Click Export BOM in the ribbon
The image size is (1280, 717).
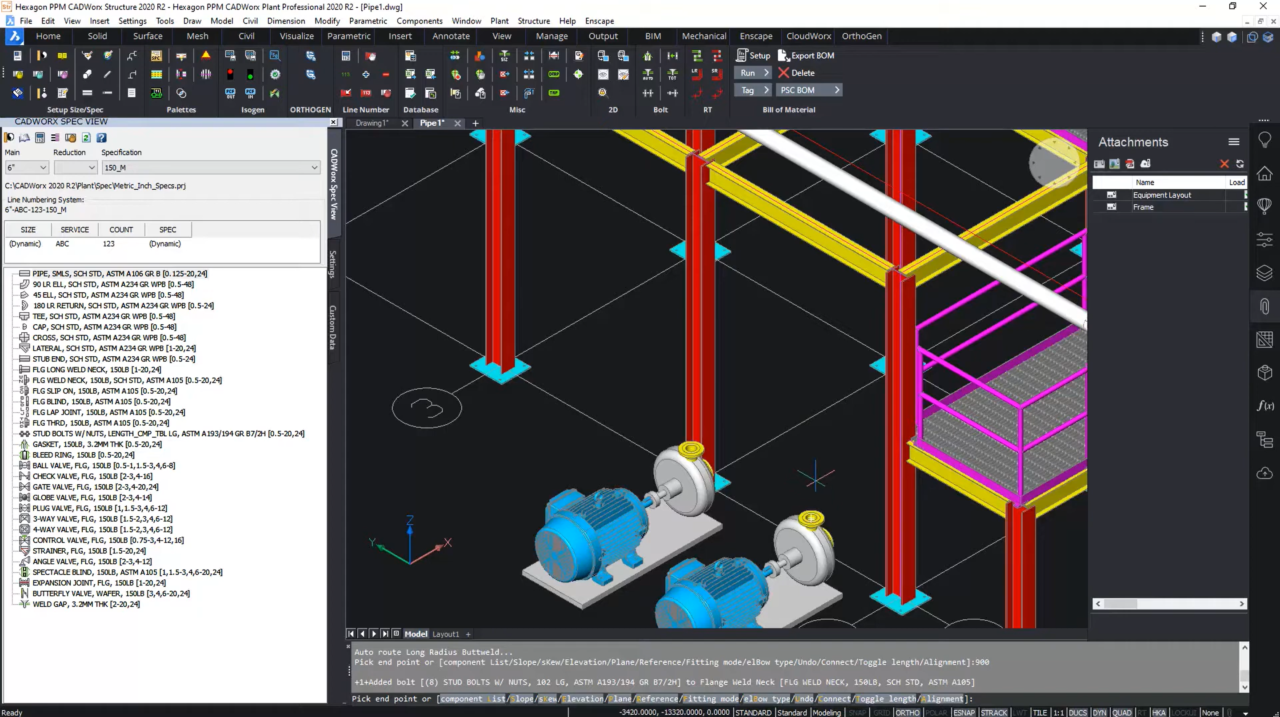[x=806, y=56]
